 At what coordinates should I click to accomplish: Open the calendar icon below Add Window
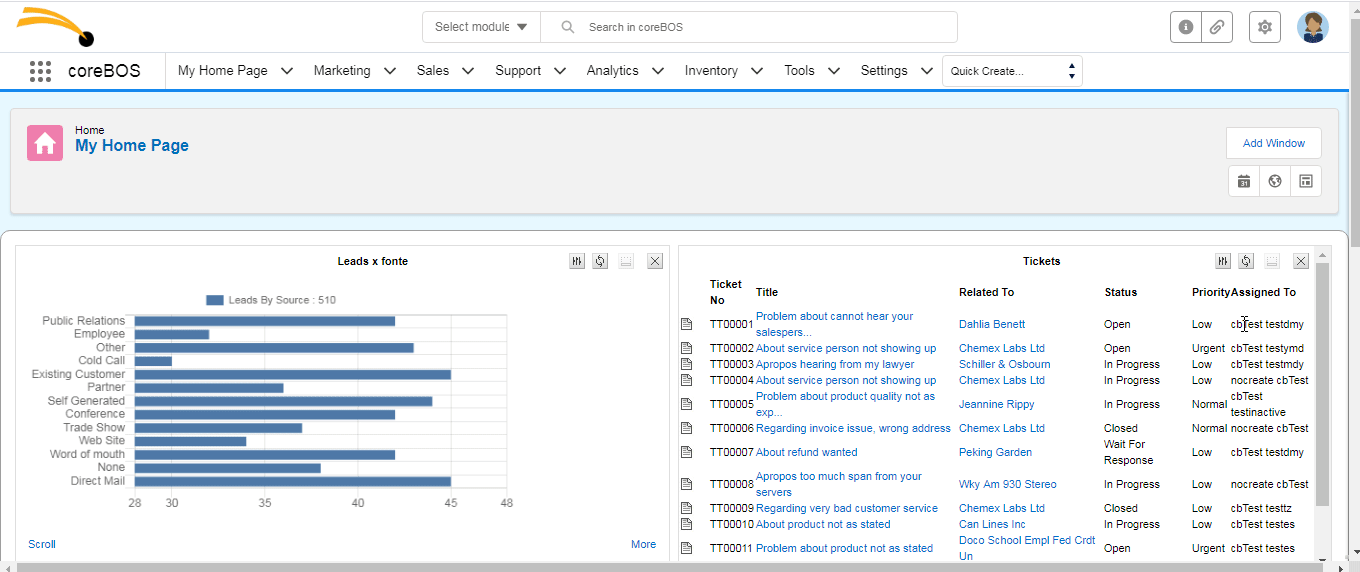click(1244, 181)
